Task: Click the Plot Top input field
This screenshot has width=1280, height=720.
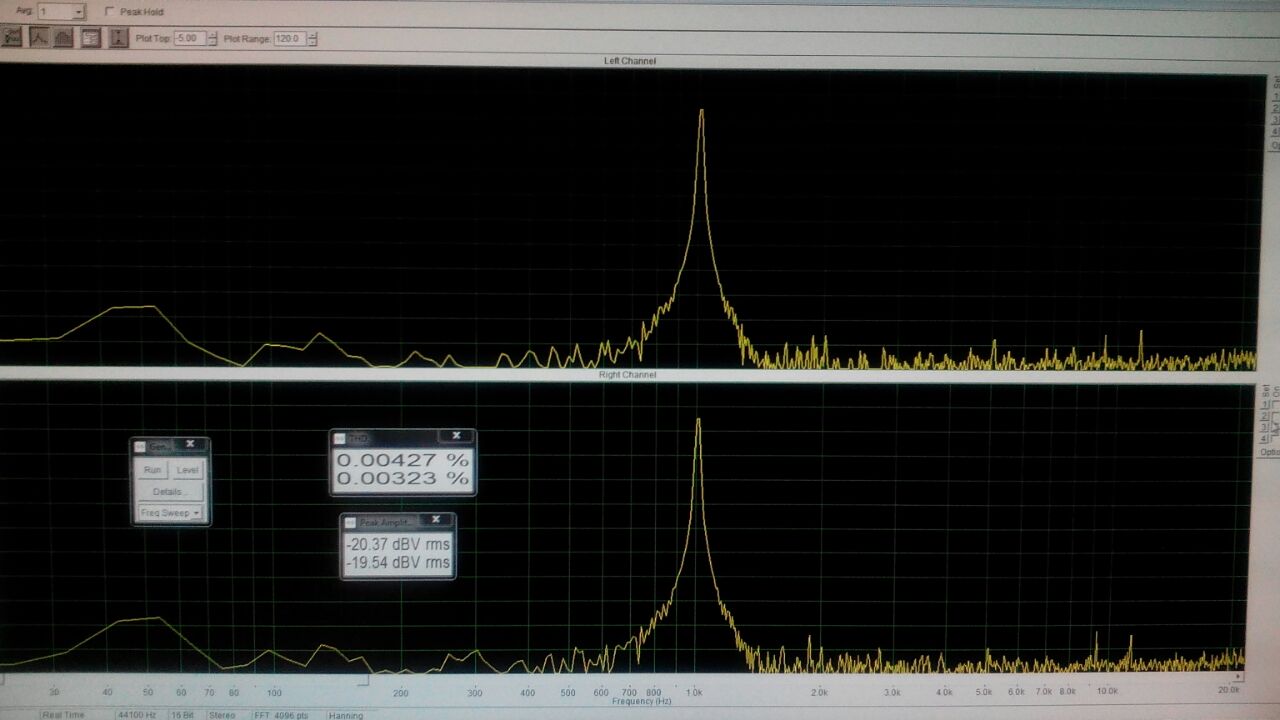Action: point(189,38)
